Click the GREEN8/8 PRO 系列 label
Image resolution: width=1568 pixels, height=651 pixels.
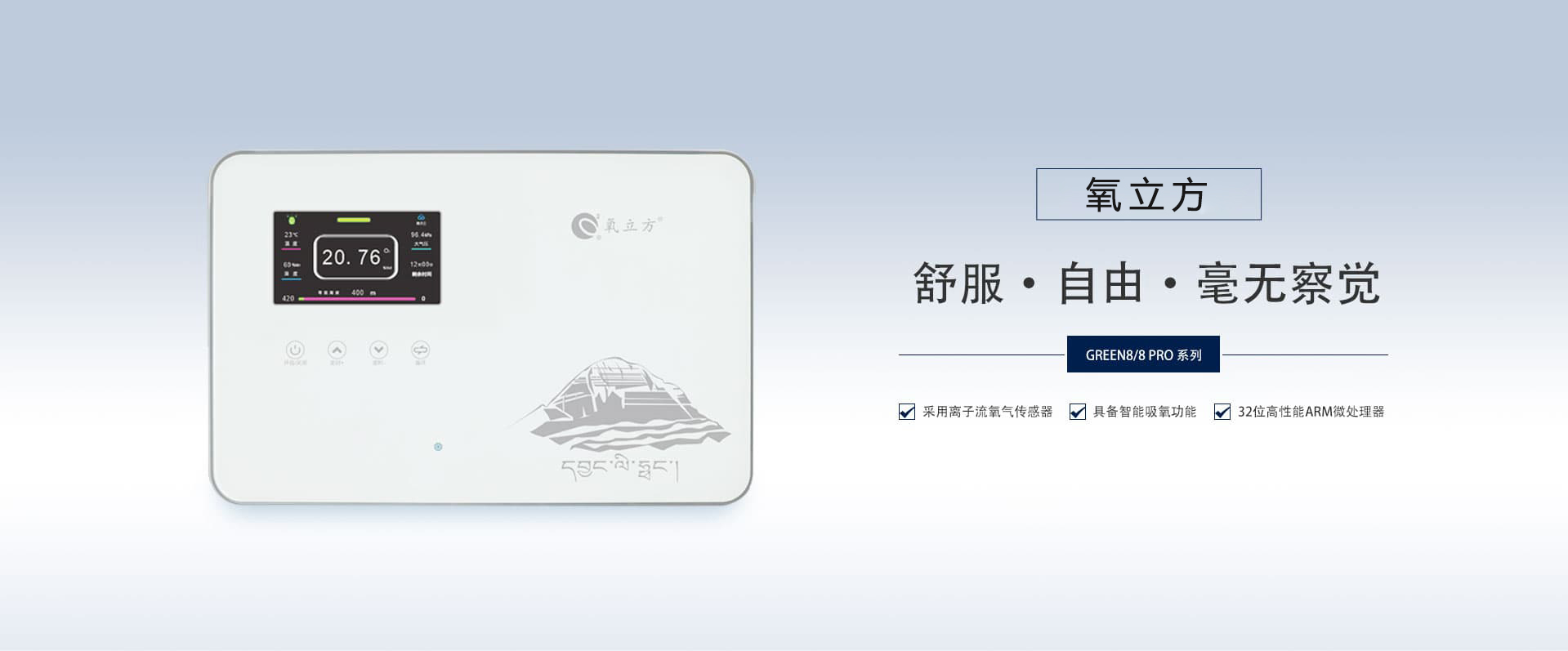click(x=1143, y=354)
